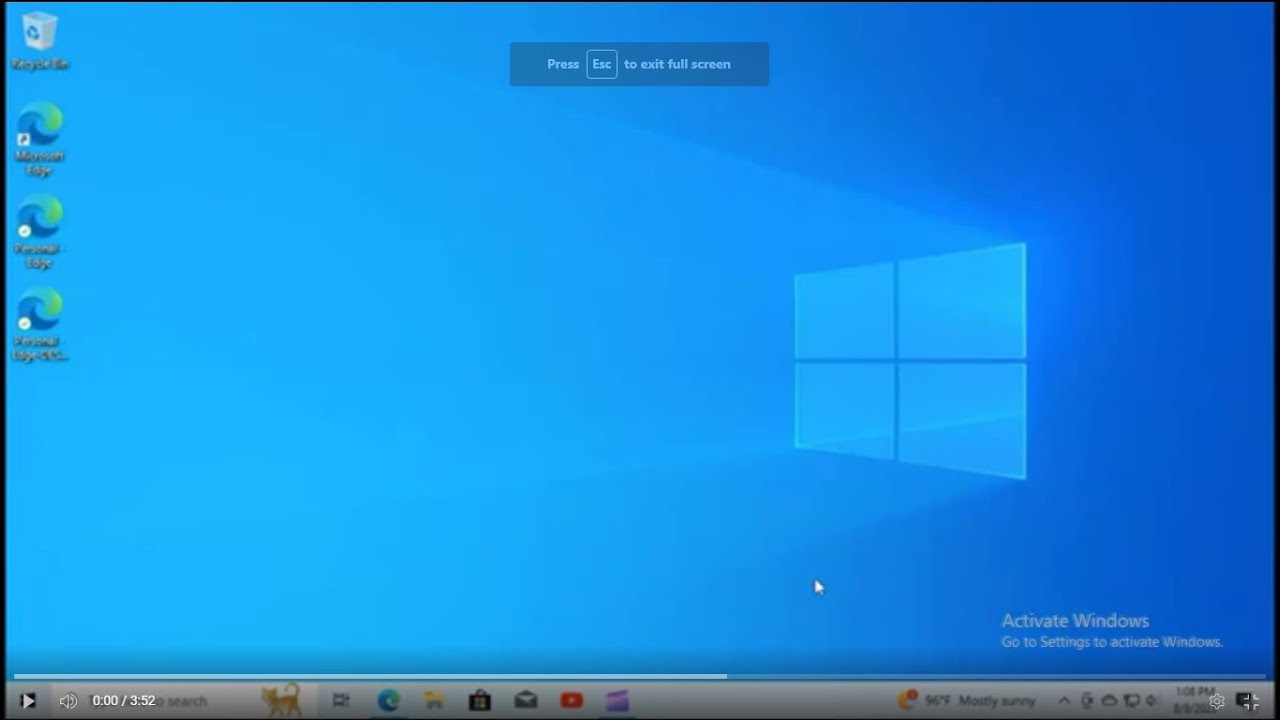Click the cat icon in search box
Screen dimensions: 1280x720
[x=281, y=700]
